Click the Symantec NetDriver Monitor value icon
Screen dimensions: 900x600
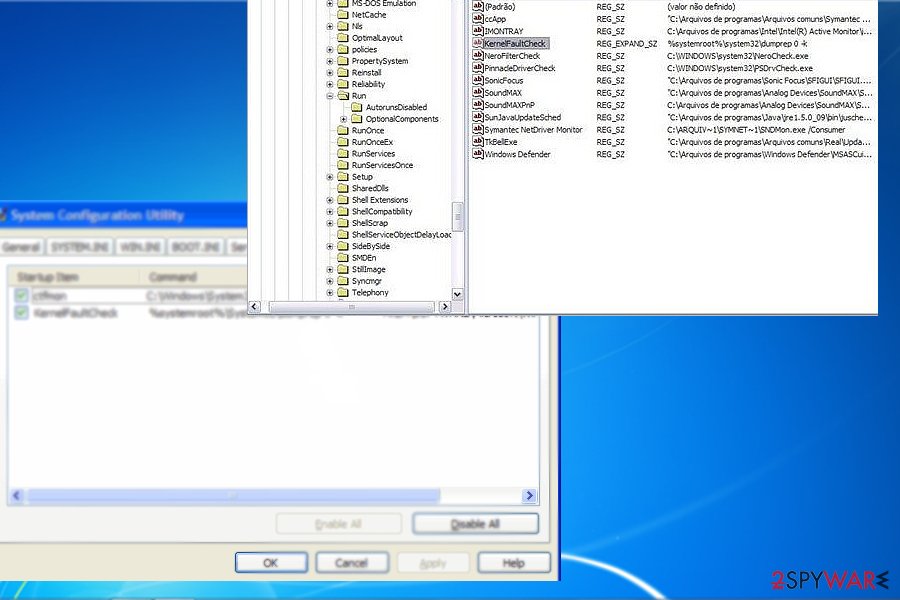(x=478, y=130)
